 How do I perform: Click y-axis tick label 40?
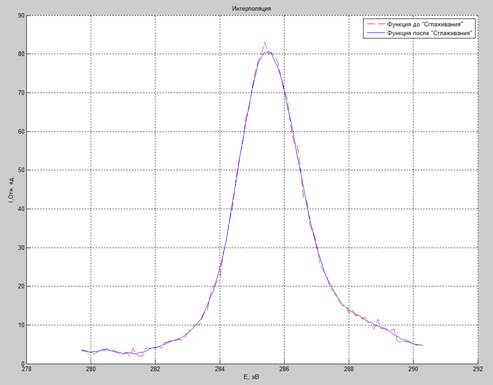[21, 209]
